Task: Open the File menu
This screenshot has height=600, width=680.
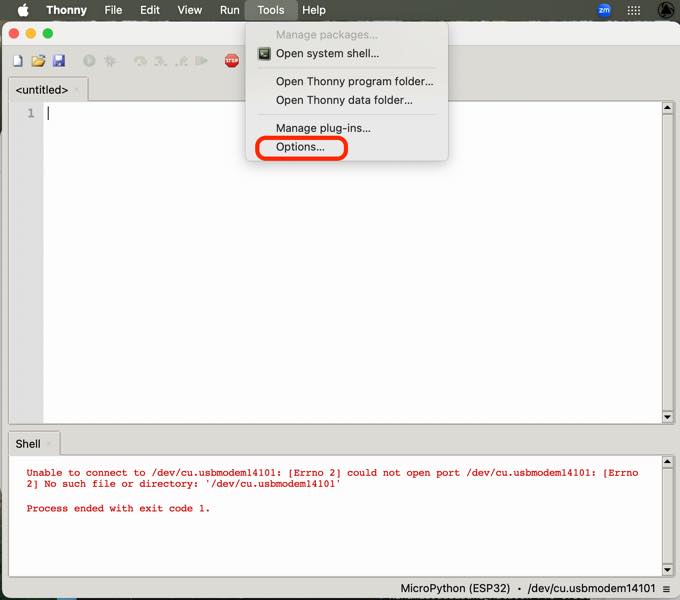Action: tap(113, 10)
